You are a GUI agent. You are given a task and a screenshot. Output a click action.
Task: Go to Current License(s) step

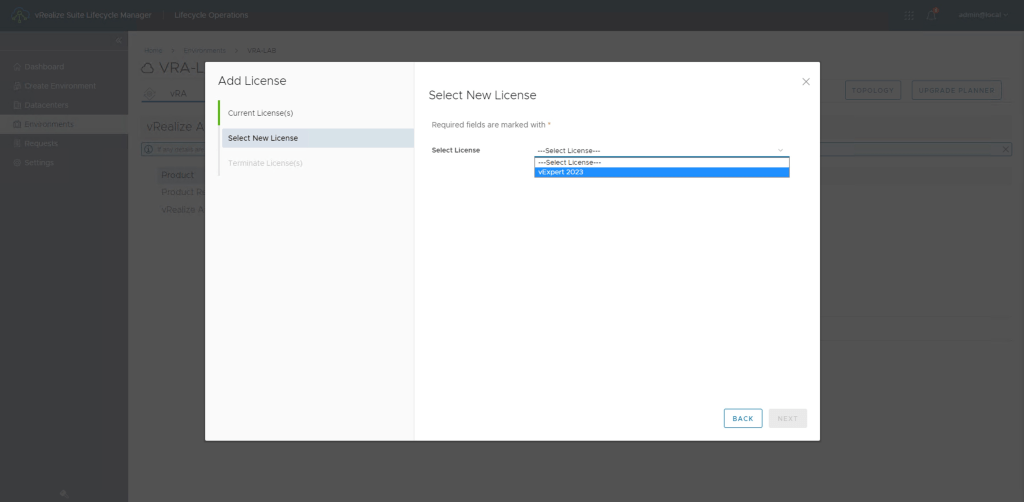point(260,113)
